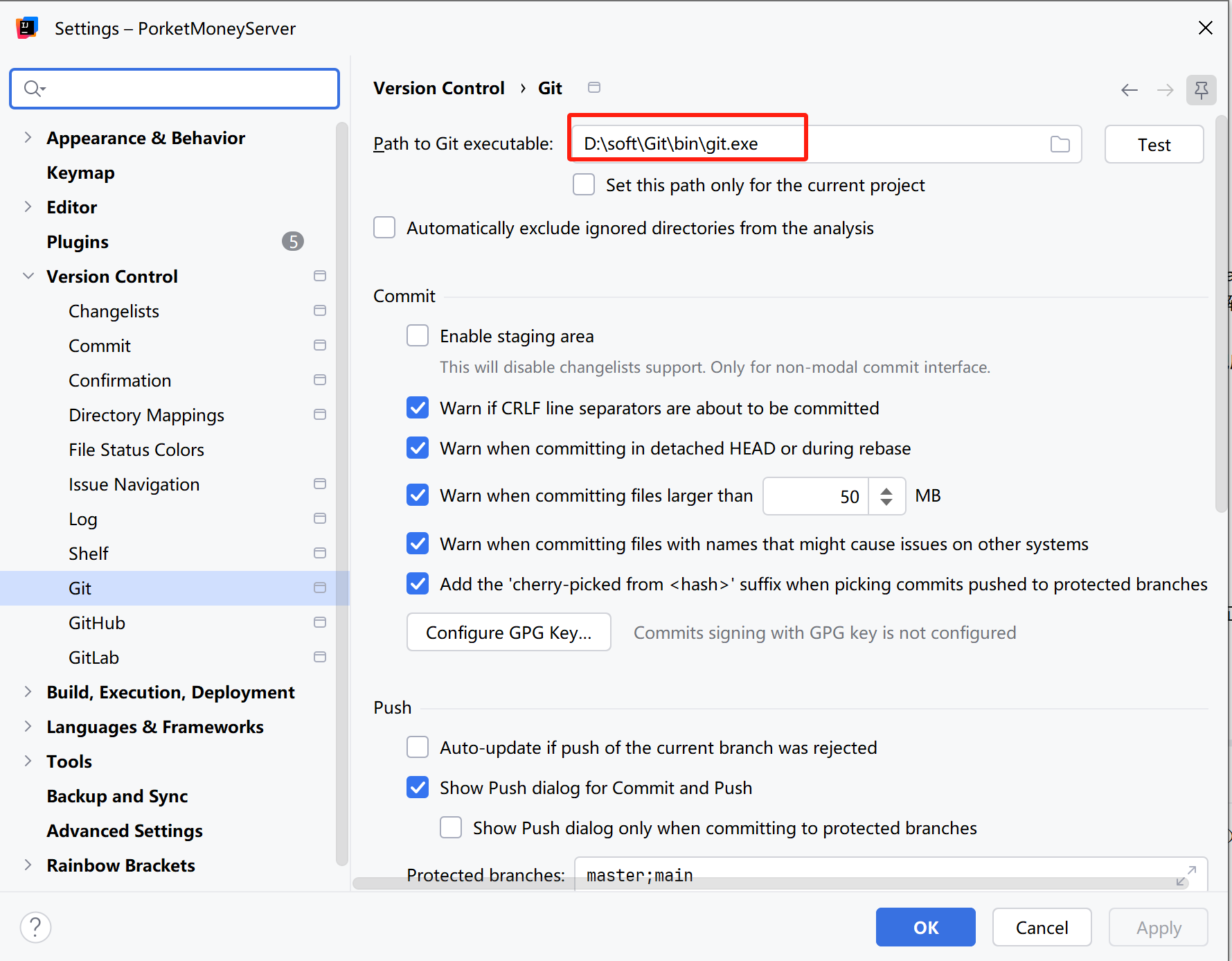The height and width of the screenshot is (961, 1232).
Task: Open the help question mark button
Action: [x=35, y=927]
